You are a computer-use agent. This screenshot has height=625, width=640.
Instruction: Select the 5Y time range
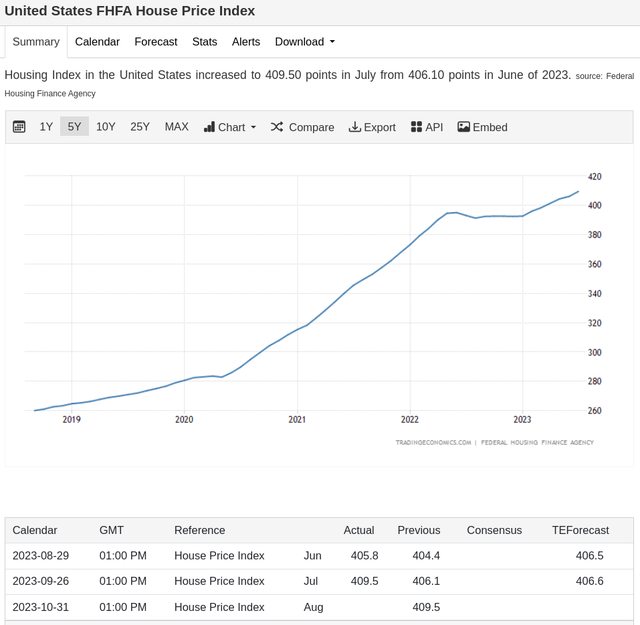pyautogui.click(x=74, y=127)
